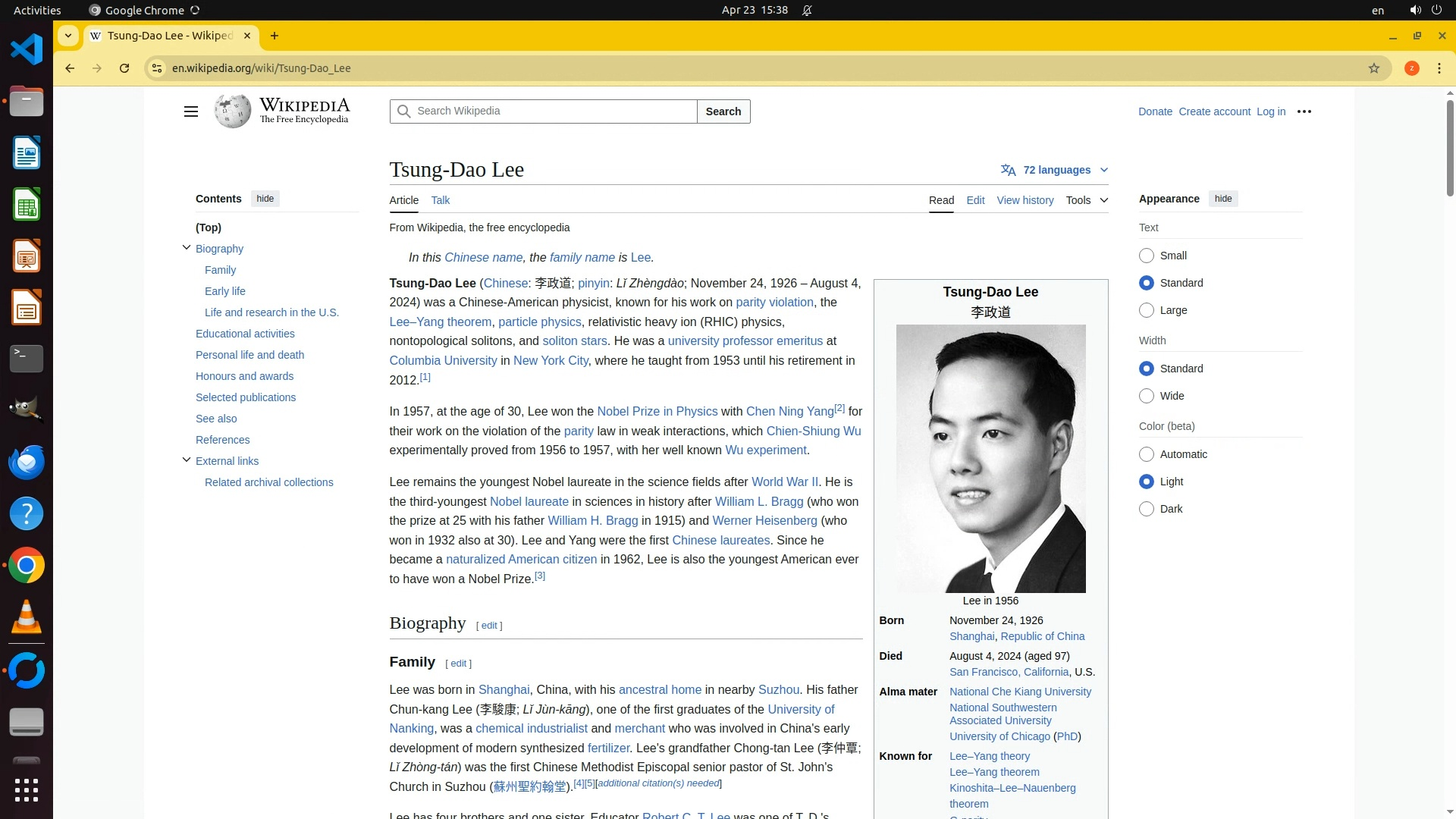Open Wikipedia main menu hamburger icon

click(190, 111)
